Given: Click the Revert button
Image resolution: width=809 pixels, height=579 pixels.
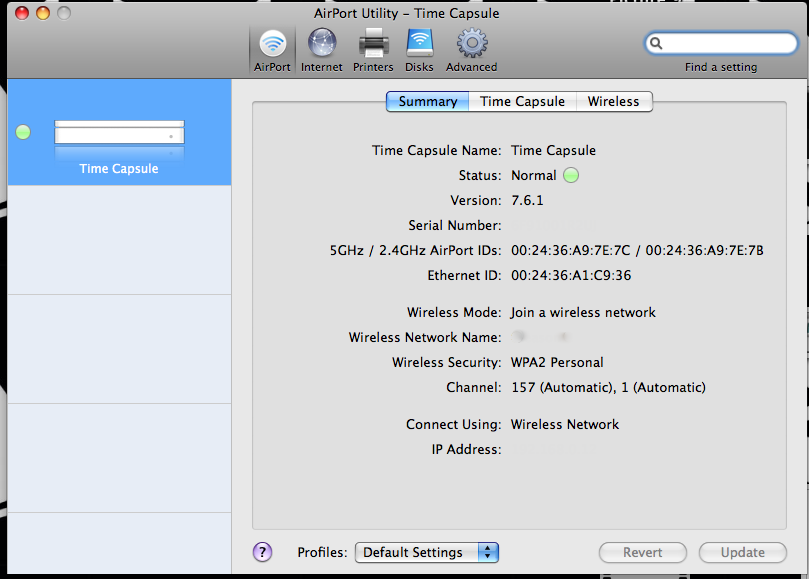Looking at the screenshot, I should tap(642, 552).
